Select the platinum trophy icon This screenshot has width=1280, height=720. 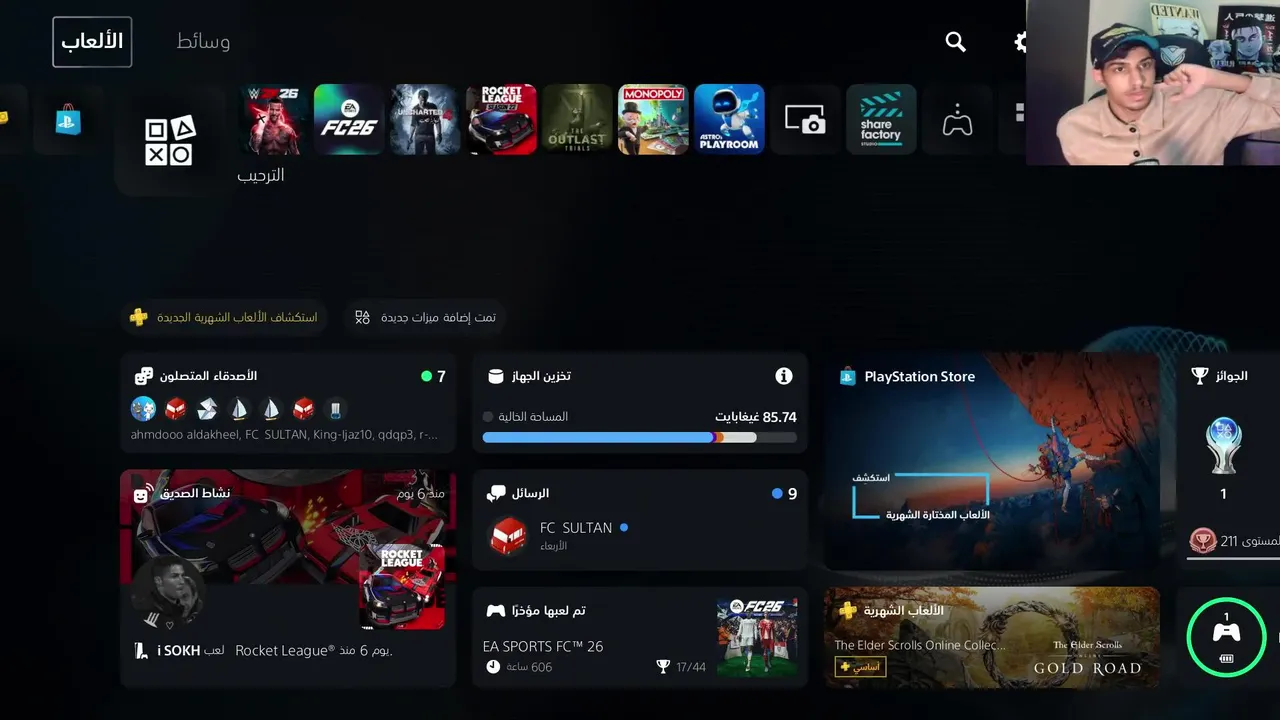[x=1223, y=445]
